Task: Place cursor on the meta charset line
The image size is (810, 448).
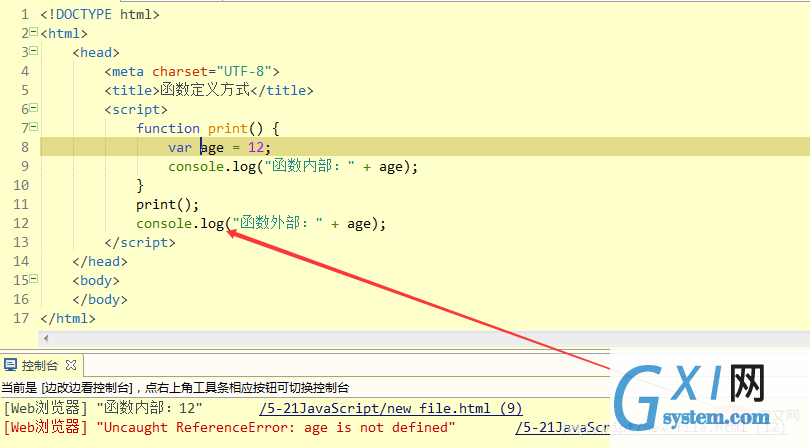Action: (192, 71)
